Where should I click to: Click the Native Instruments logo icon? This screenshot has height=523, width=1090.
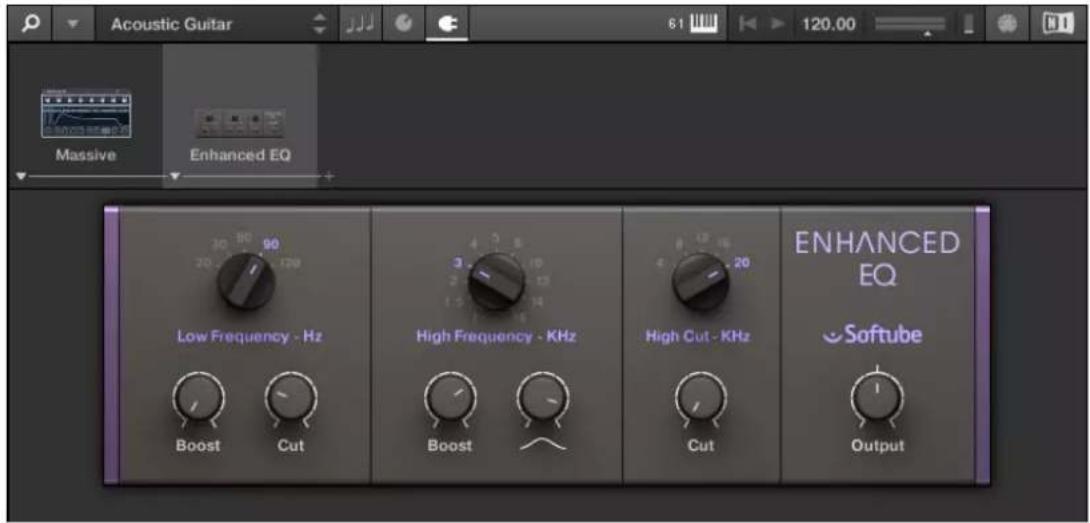click(1057, 24)
